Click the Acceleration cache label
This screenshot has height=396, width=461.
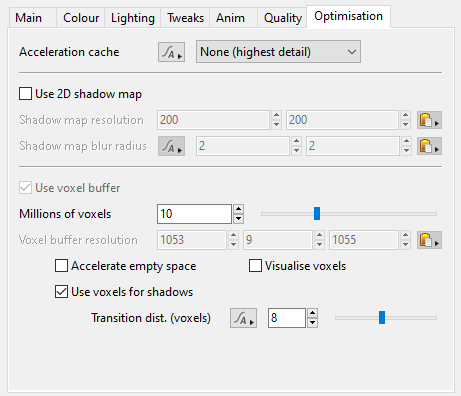point(69,52)
